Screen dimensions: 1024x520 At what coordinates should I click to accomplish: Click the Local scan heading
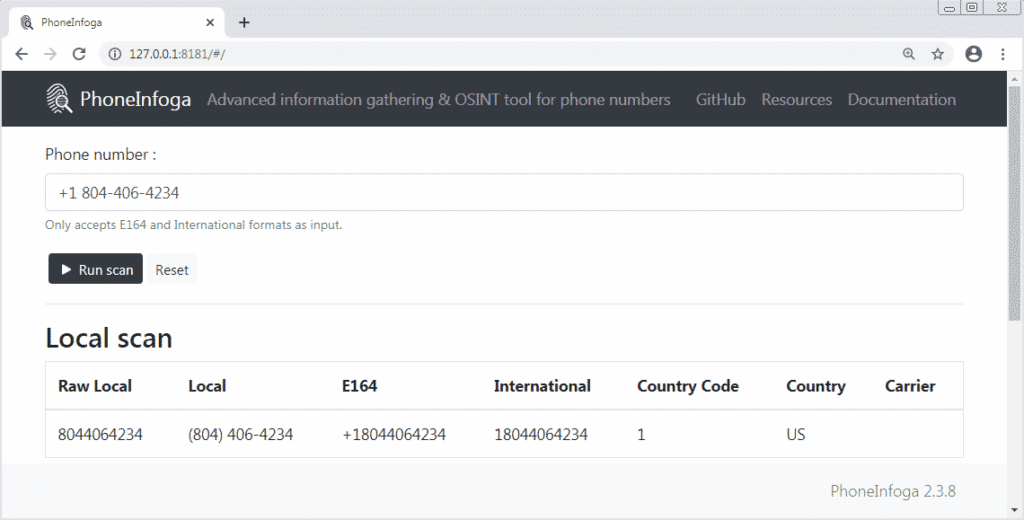(109, 338)
